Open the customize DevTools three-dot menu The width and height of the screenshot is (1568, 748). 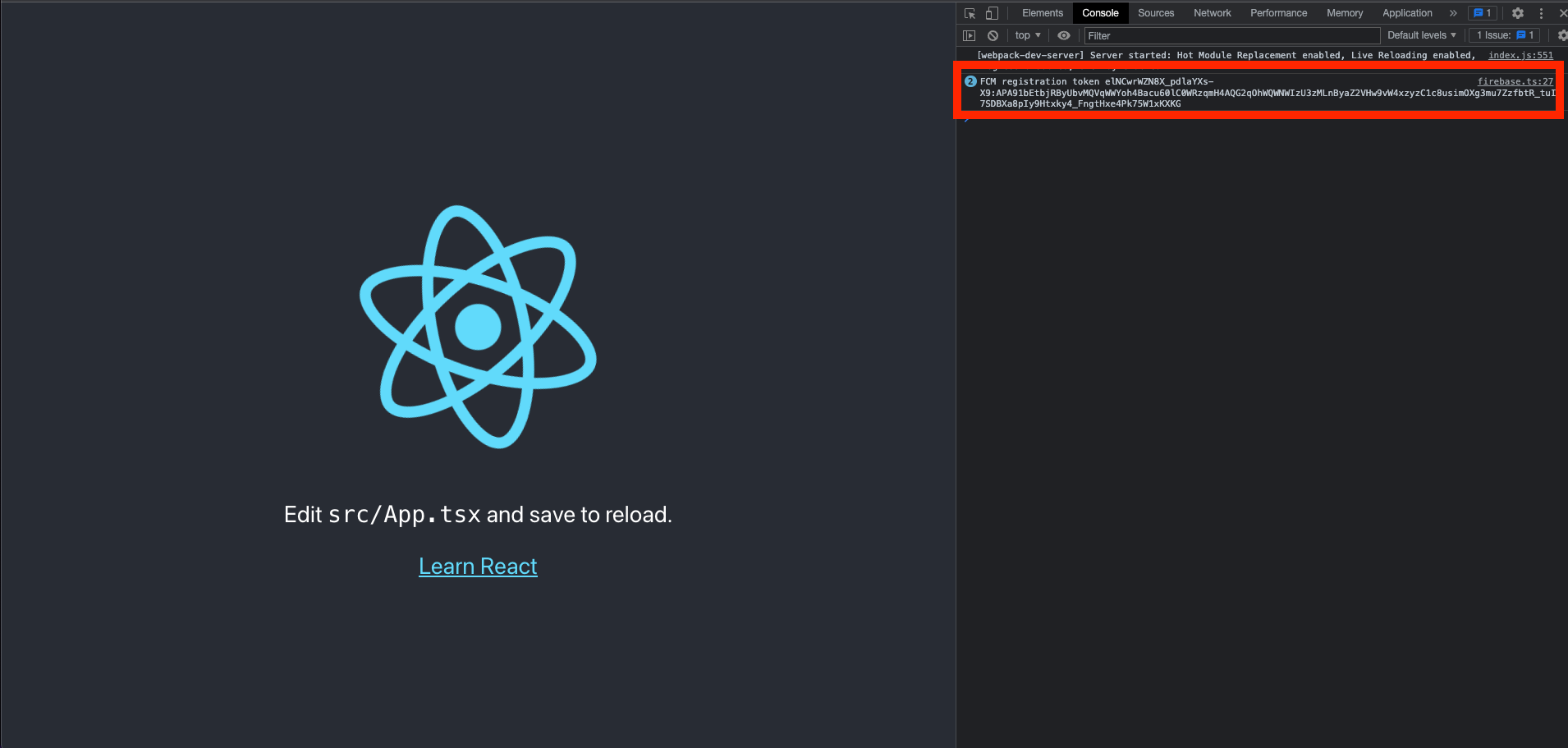point(1541,13)
